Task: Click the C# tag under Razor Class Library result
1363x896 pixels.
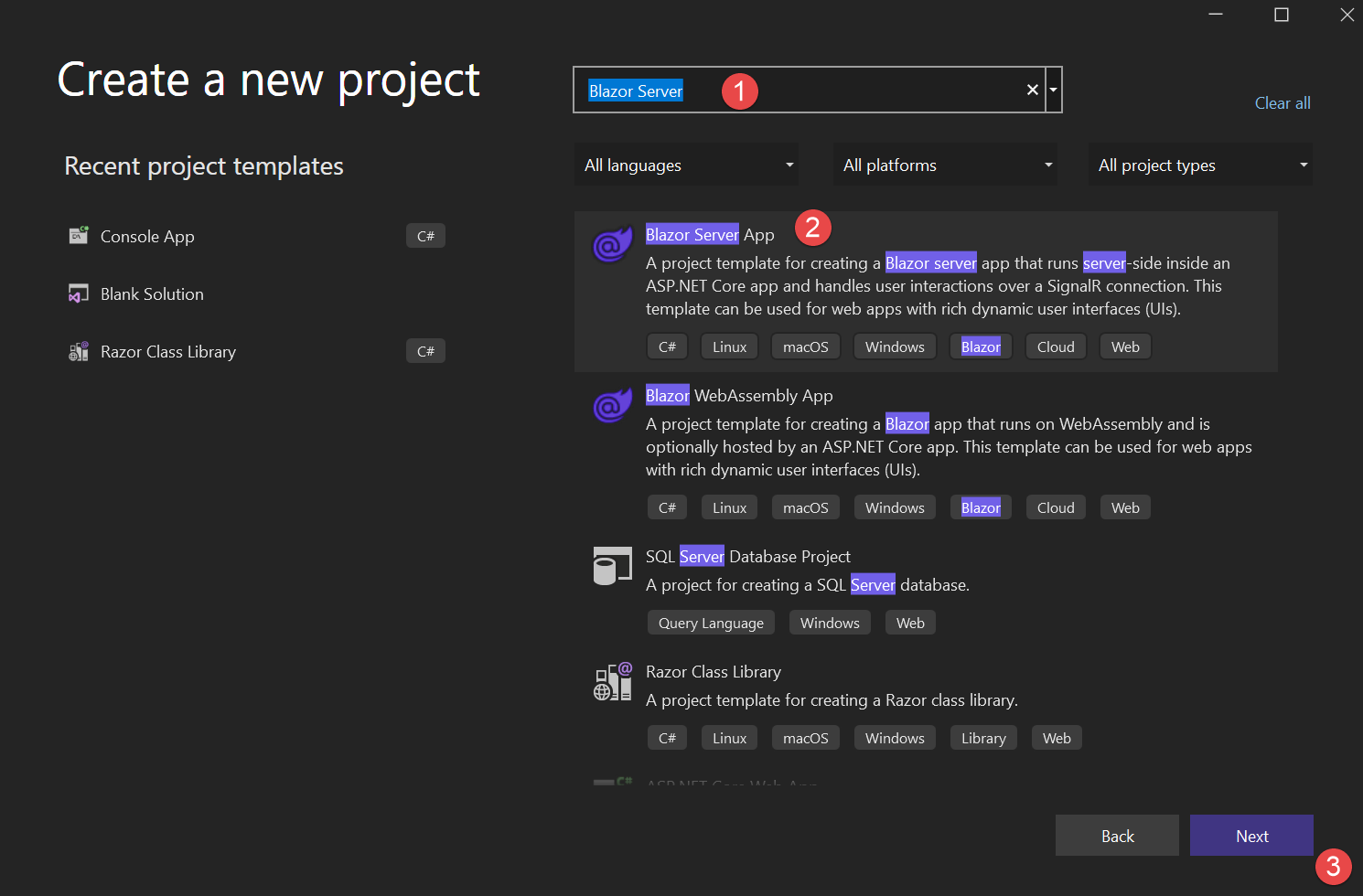Action: click(667, 738)
